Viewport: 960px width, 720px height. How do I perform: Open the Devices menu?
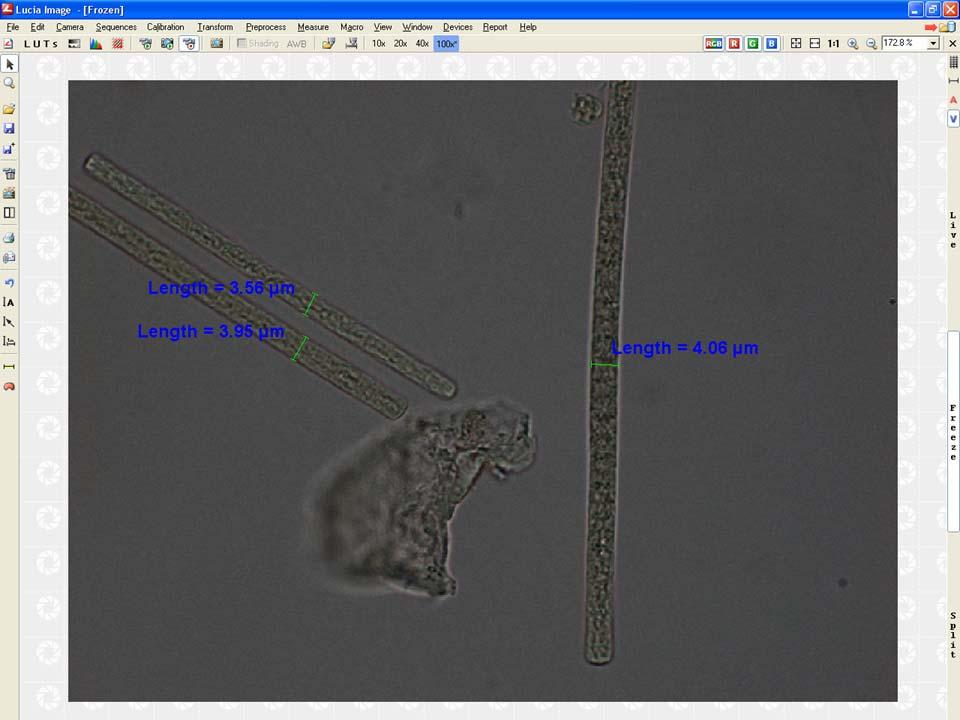pyautogui.click(x=457, y=27)
